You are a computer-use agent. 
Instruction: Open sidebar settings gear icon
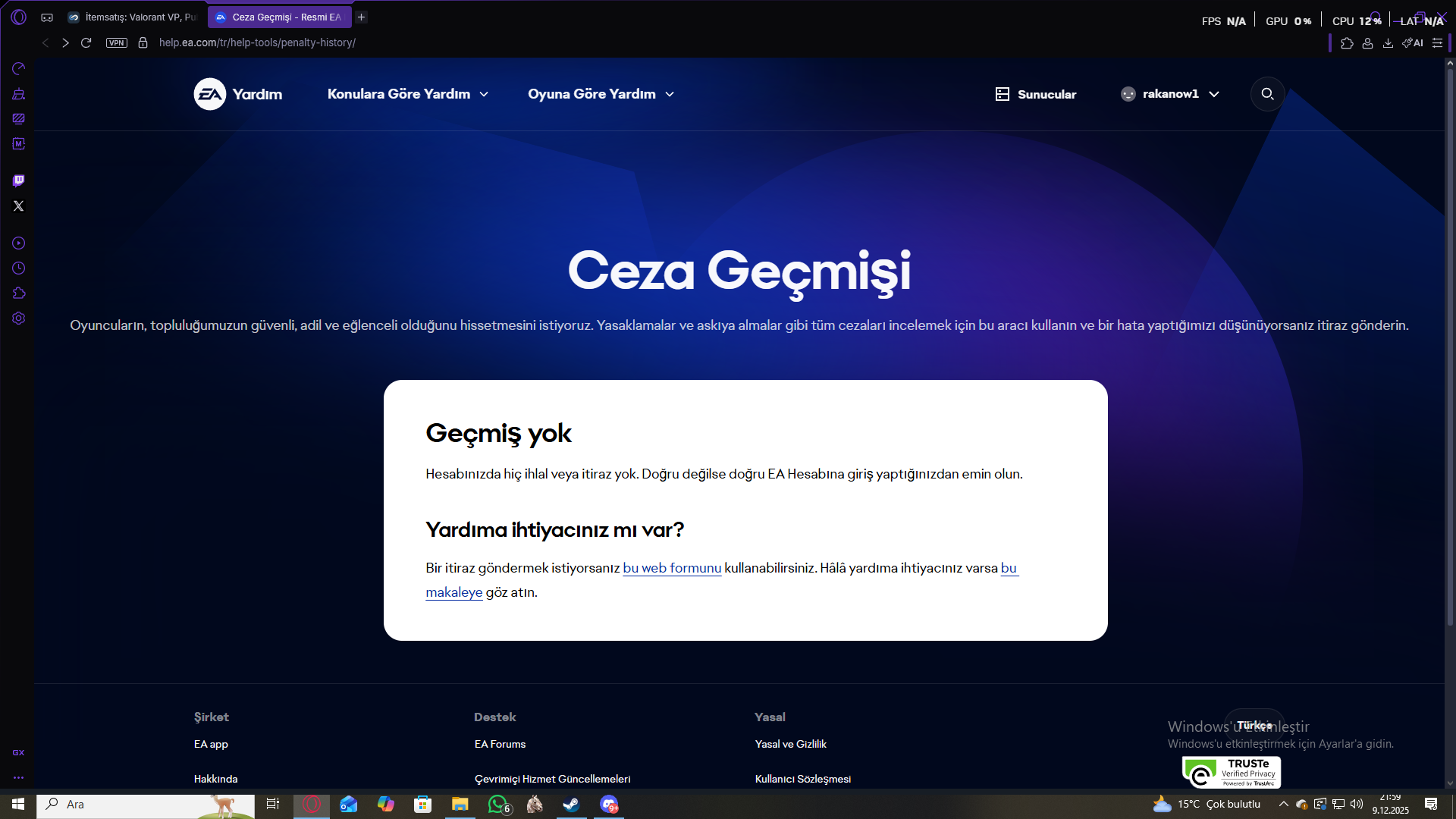[19, 318]
